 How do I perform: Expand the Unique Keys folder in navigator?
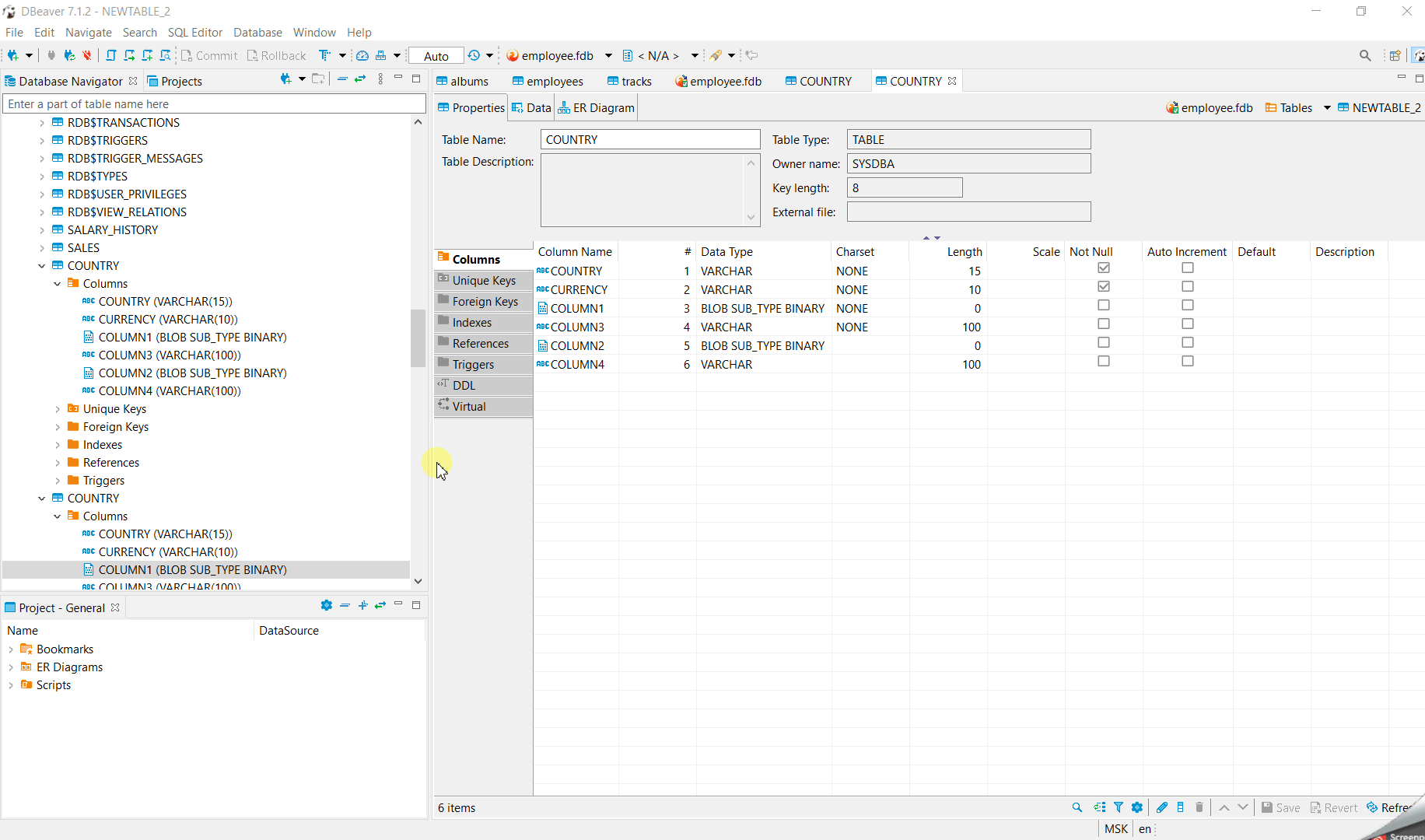point(58,409)
